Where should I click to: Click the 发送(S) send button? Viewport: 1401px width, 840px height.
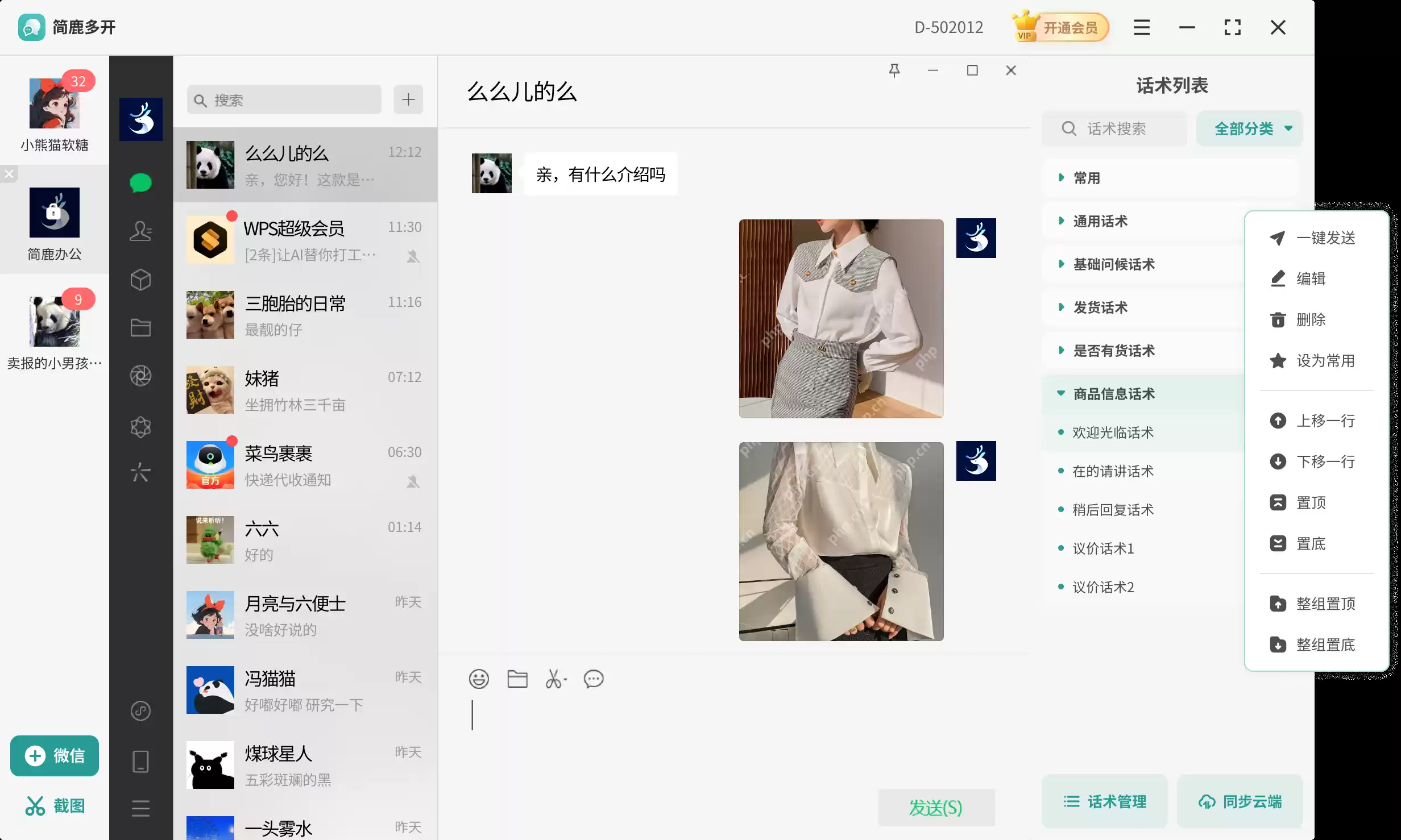point(936,806)
